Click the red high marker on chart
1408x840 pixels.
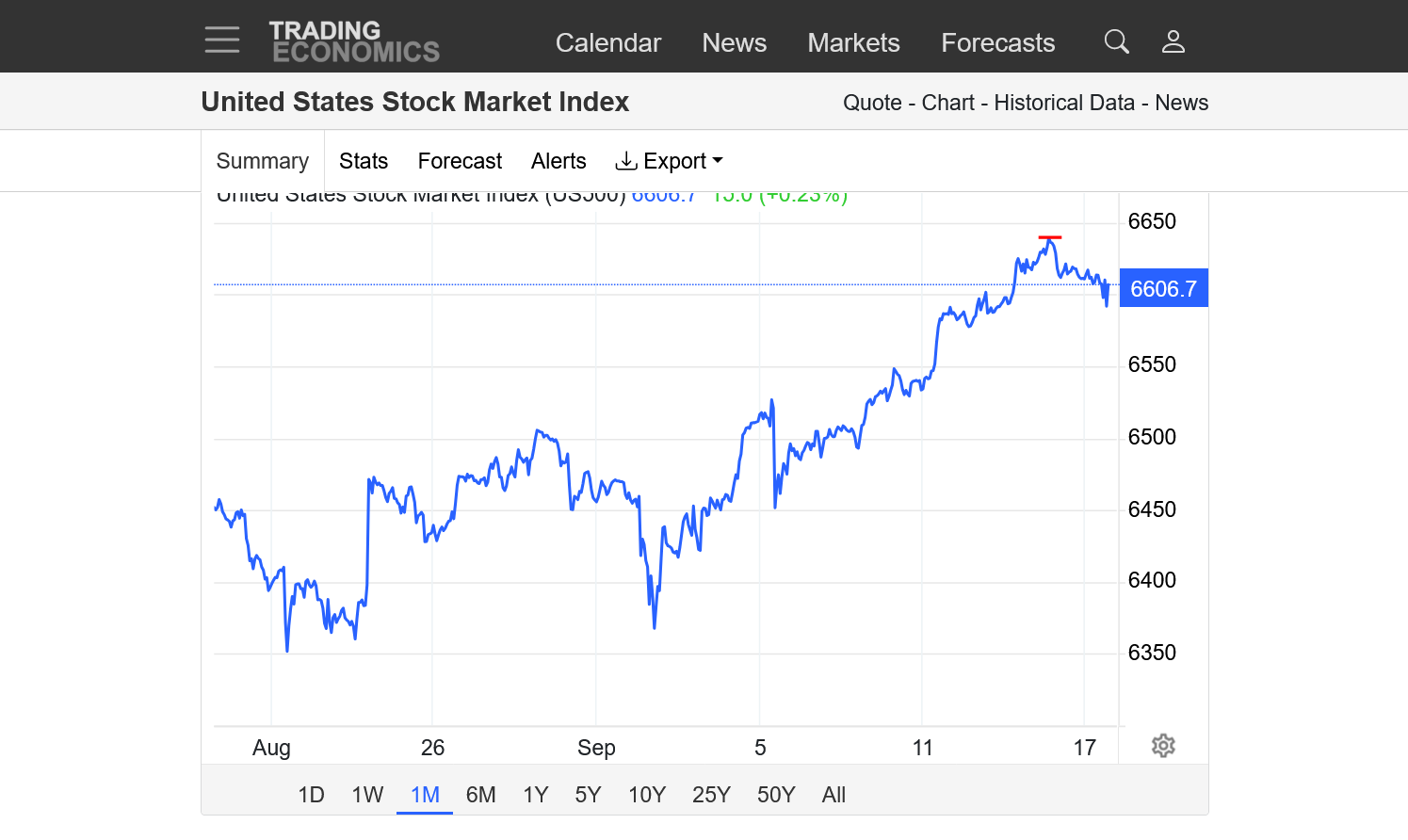(1049, 237)
